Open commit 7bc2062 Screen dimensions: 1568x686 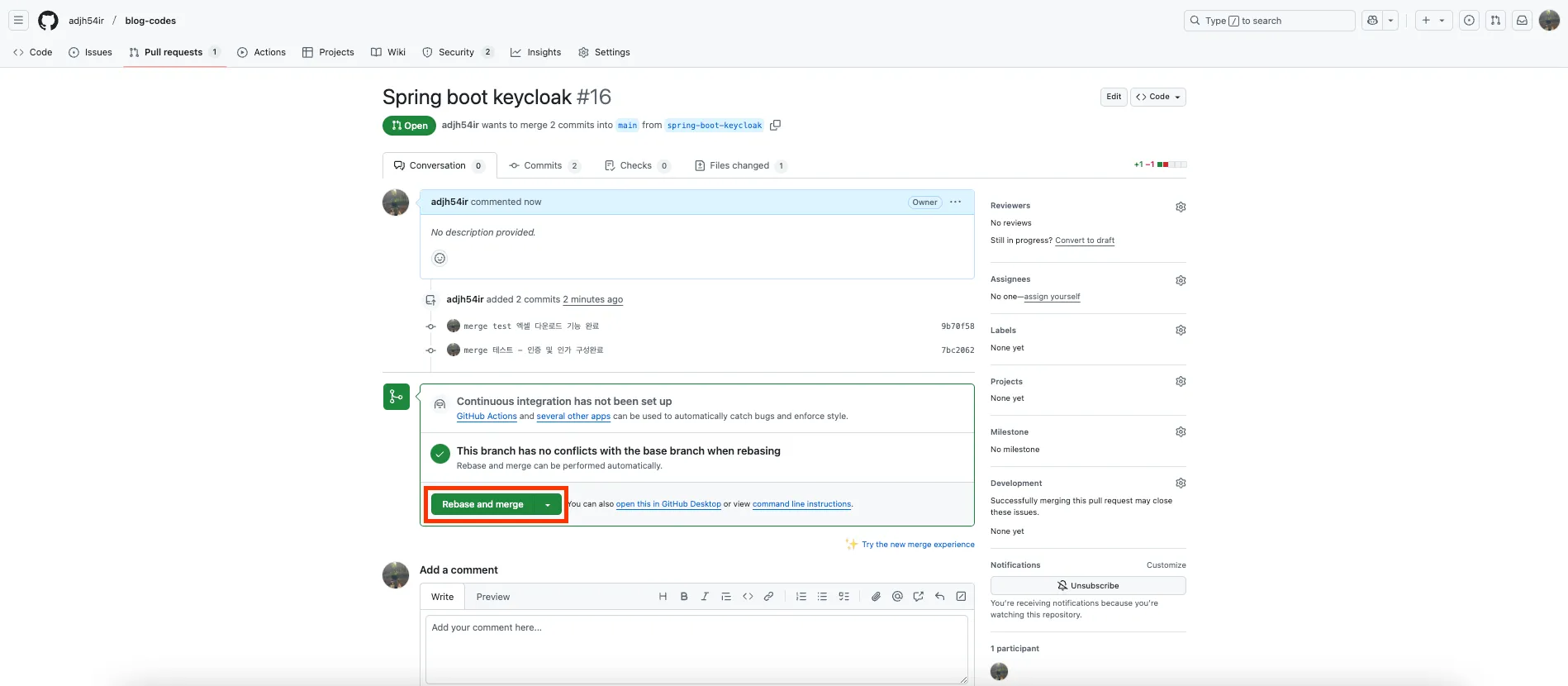point(957,350)
